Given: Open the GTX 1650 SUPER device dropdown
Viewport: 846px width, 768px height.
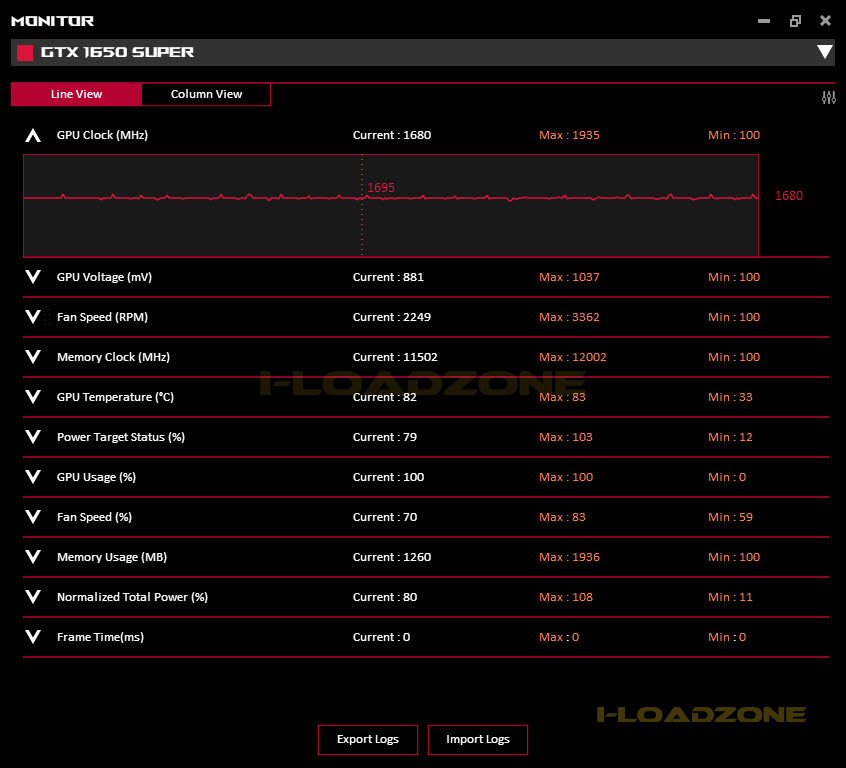Looking at the screenshot, I should click(x=824, y=52).
